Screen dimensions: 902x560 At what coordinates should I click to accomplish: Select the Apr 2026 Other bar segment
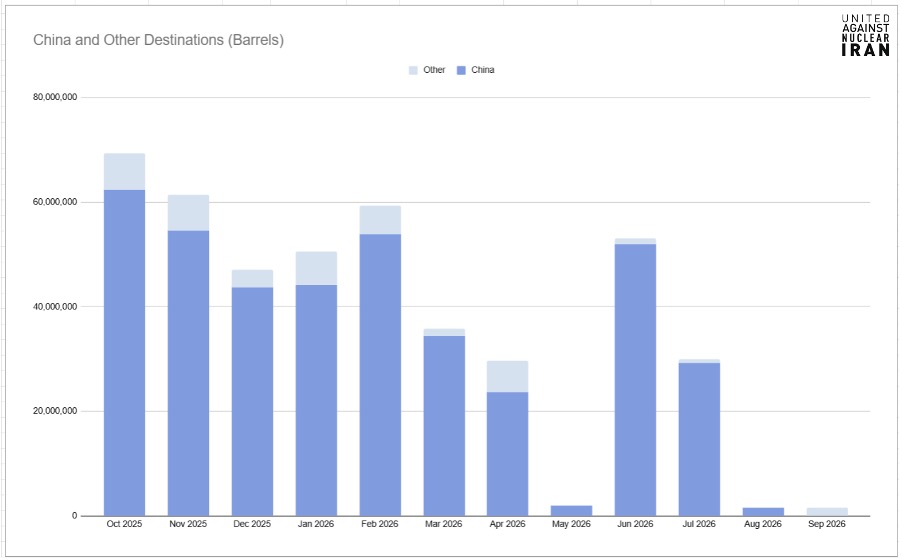[507, 377]
